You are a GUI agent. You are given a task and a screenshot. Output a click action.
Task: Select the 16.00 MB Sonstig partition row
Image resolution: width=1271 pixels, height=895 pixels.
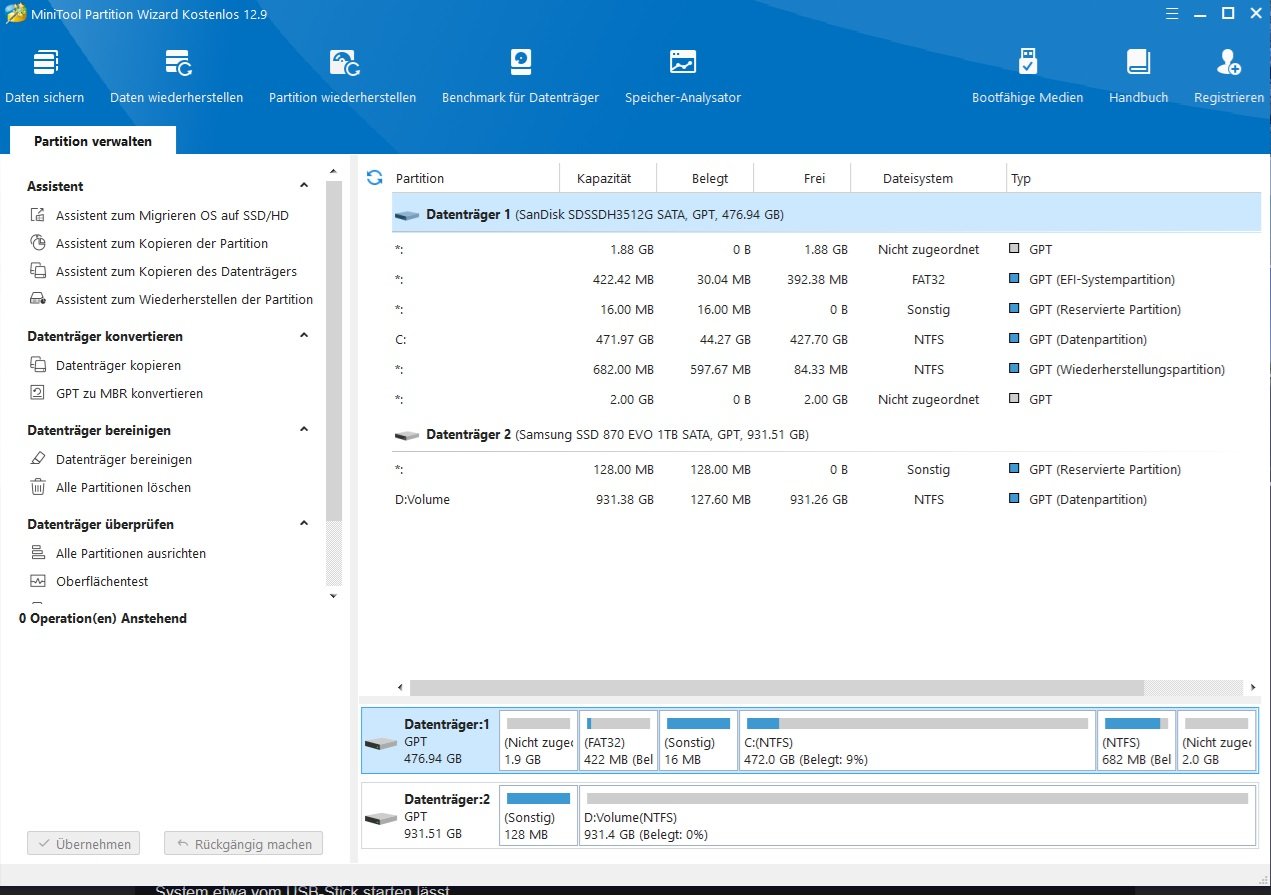click(826, 310)
